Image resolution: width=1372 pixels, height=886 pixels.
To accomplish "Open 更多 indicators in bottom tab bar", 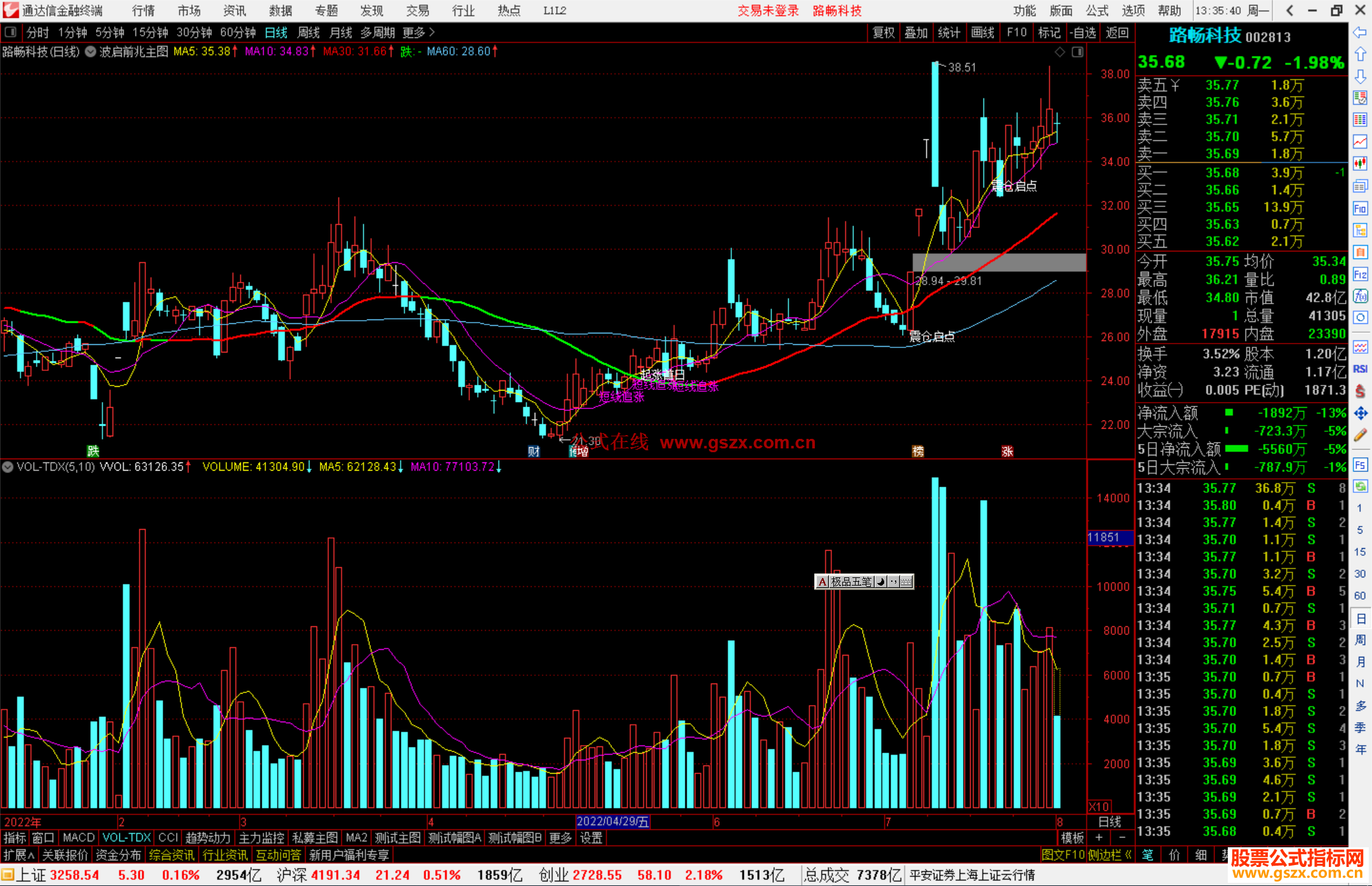I will [560, 838].
